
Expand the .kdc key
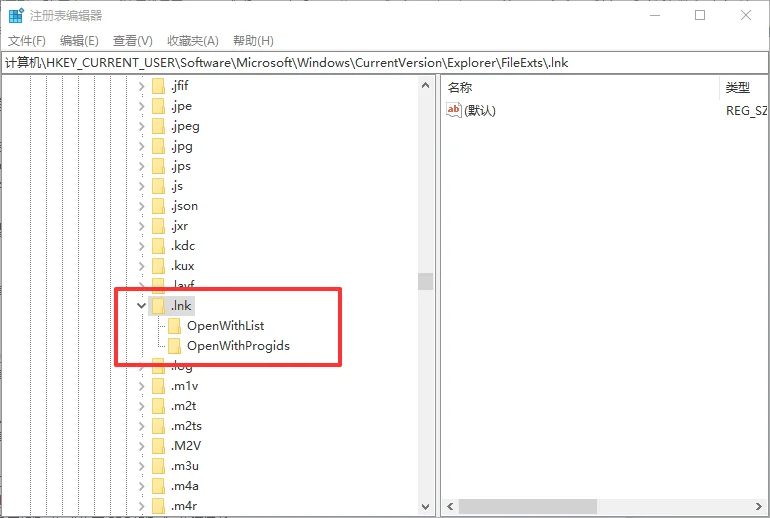[x=141, y=246]
